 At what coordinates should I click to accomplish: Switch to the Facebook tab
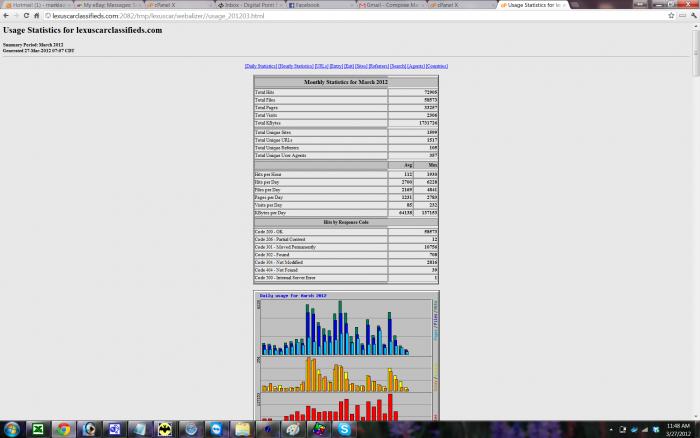click(x=321, y=5)
